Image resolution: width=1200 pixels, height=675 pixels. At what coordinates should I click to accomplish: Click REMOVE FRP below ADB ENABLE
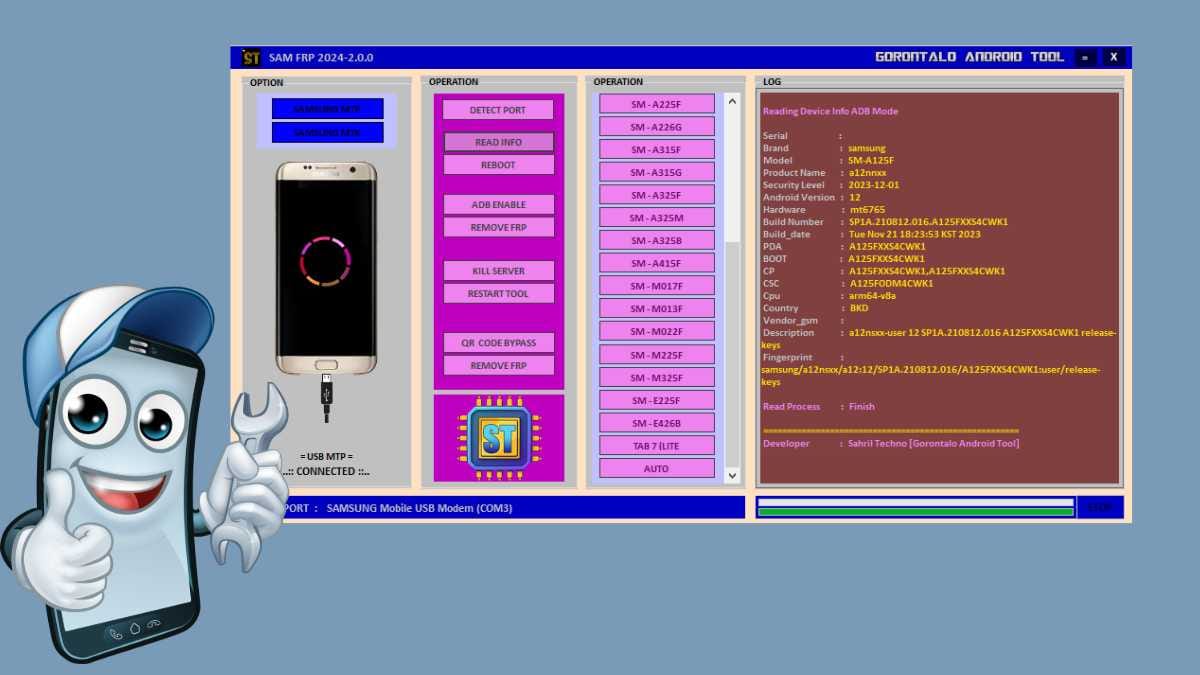coord(498,228)
